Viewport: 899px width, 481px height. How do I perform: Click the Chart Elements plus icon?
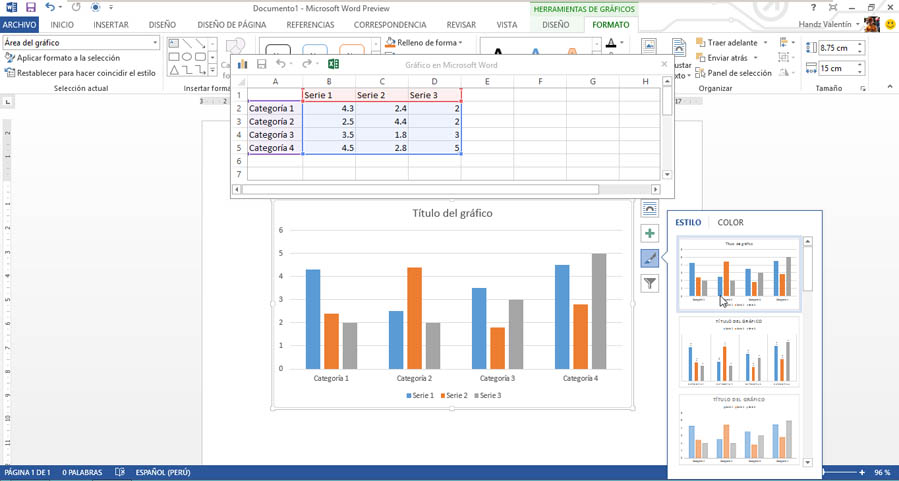click(650, 233)
